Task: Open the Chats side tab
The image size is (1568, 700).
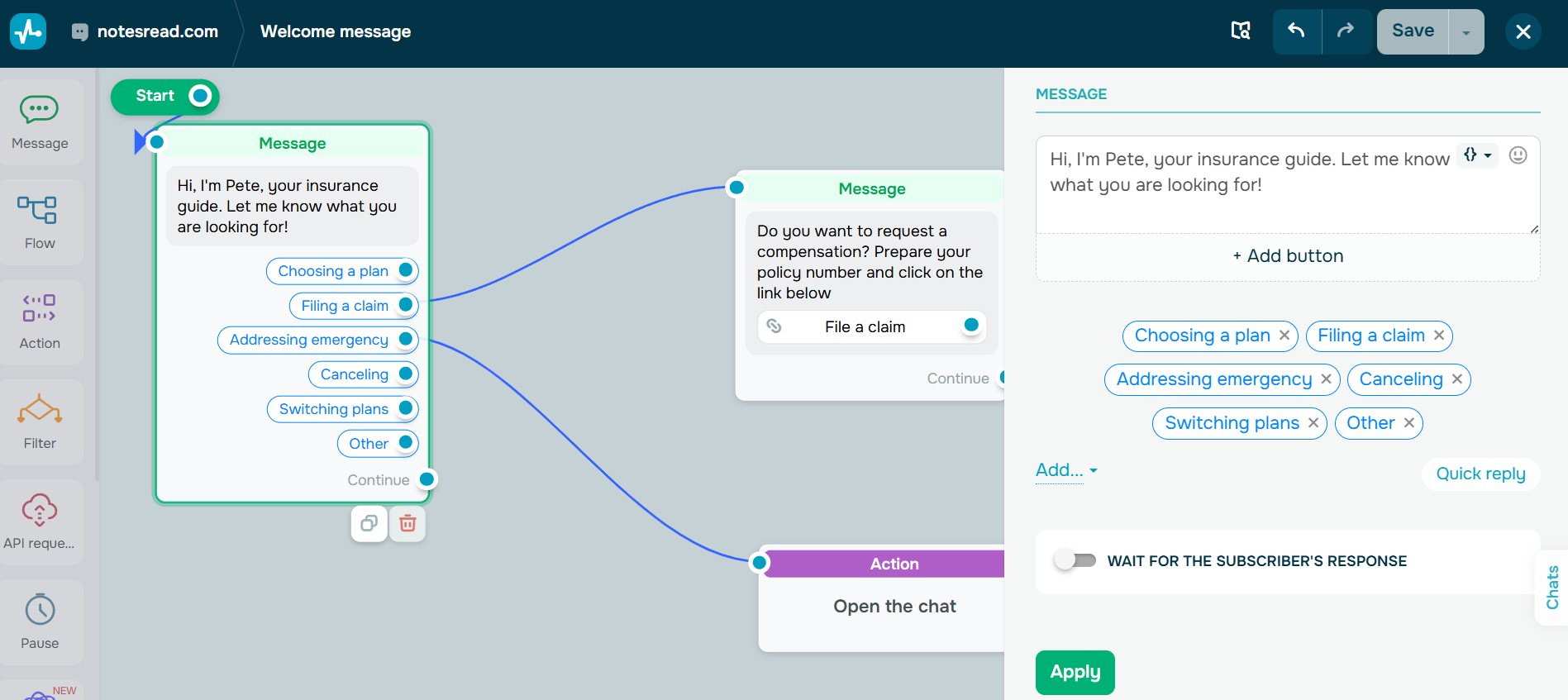Action: point(1551,588)
